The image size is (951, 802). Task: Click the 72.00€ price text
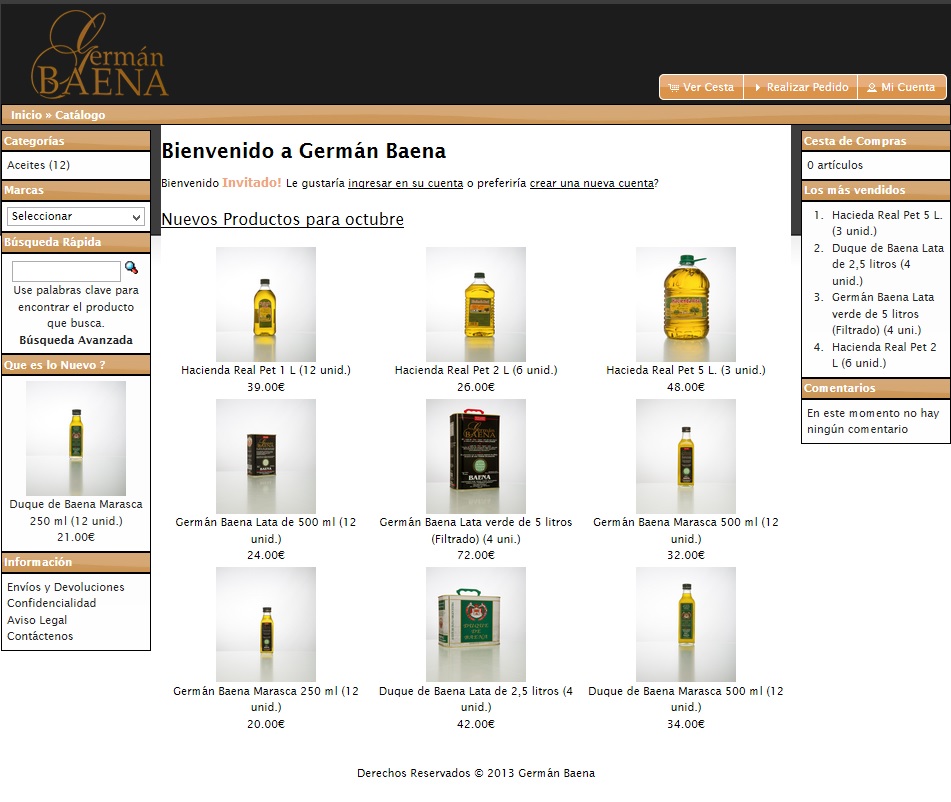pos(476,554)
